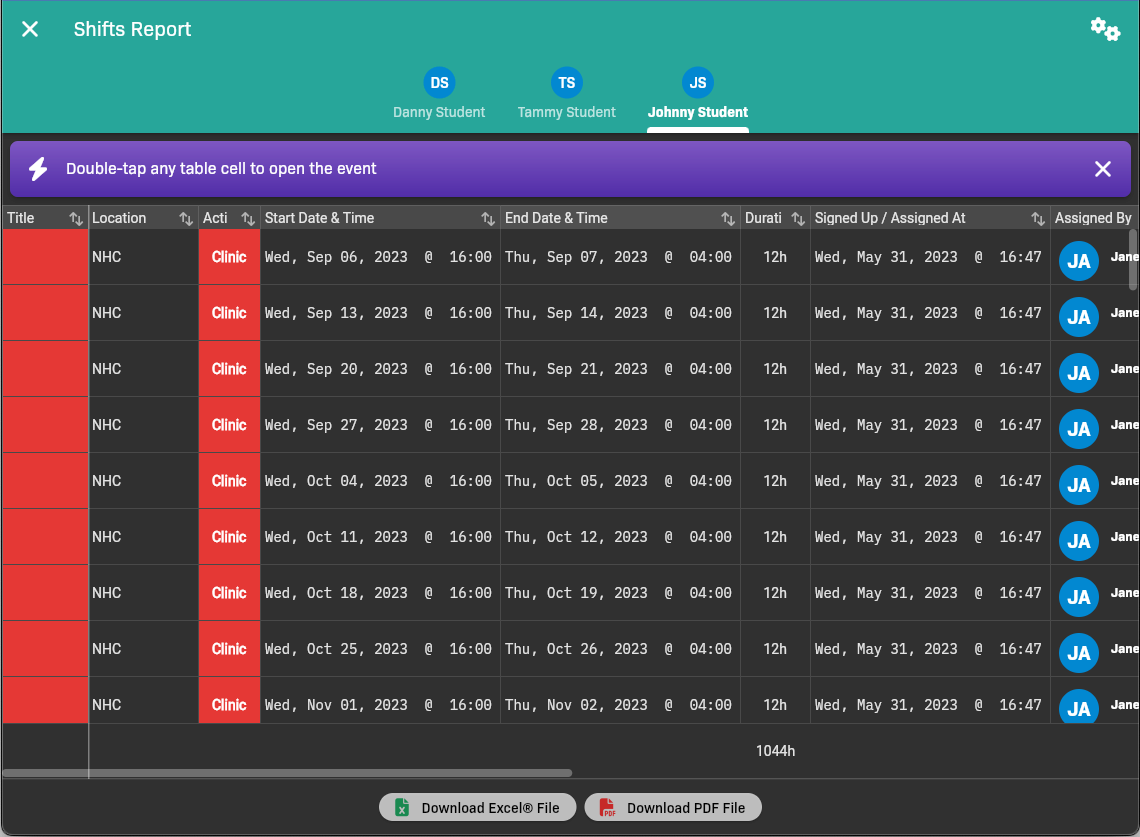1140x837 pixels.
Task: Switch to the Danny Student tab
Action: pos(439,95)
